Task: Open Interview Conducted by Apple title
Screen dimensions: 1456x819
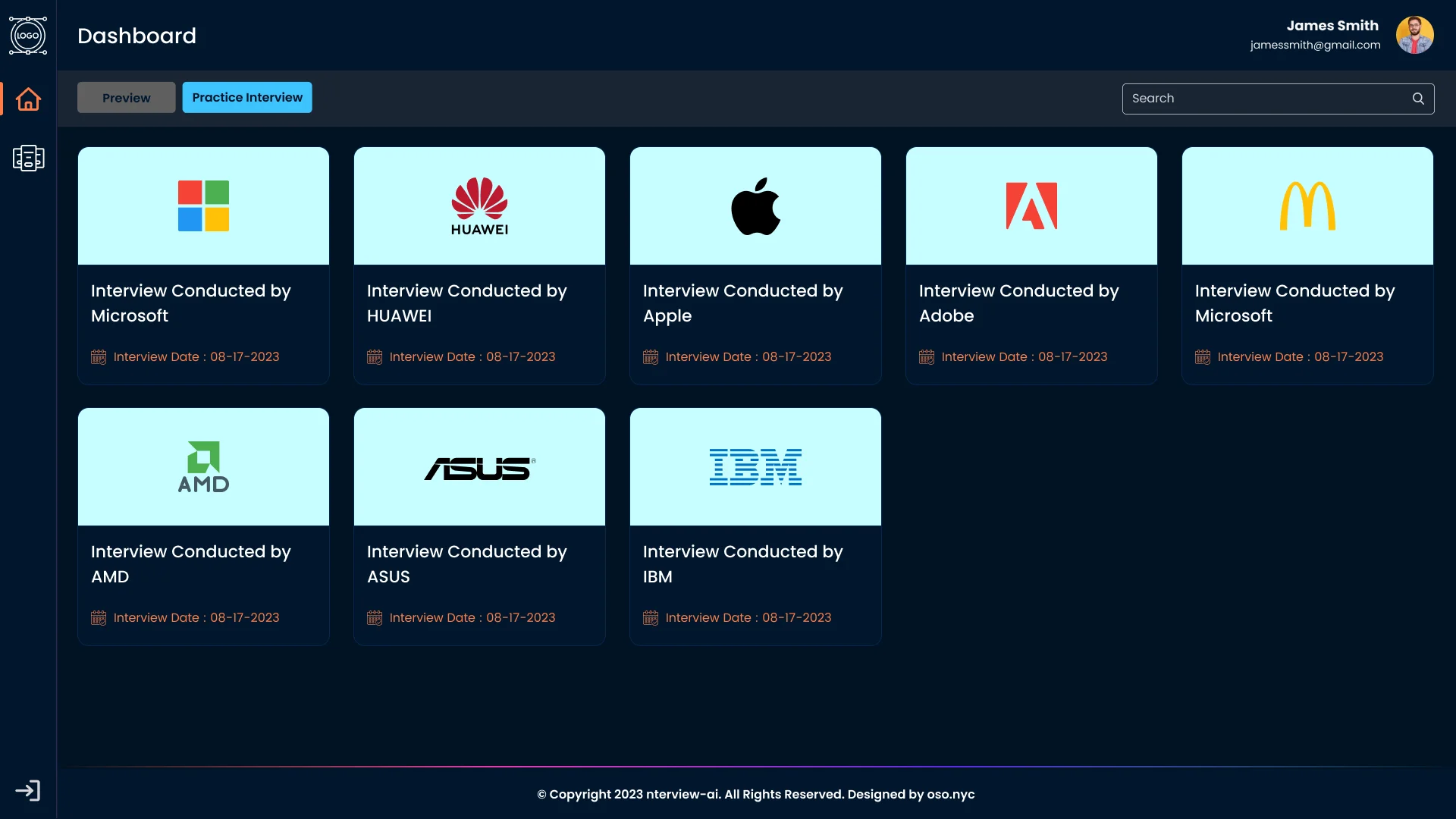Action: coord(743,303)
